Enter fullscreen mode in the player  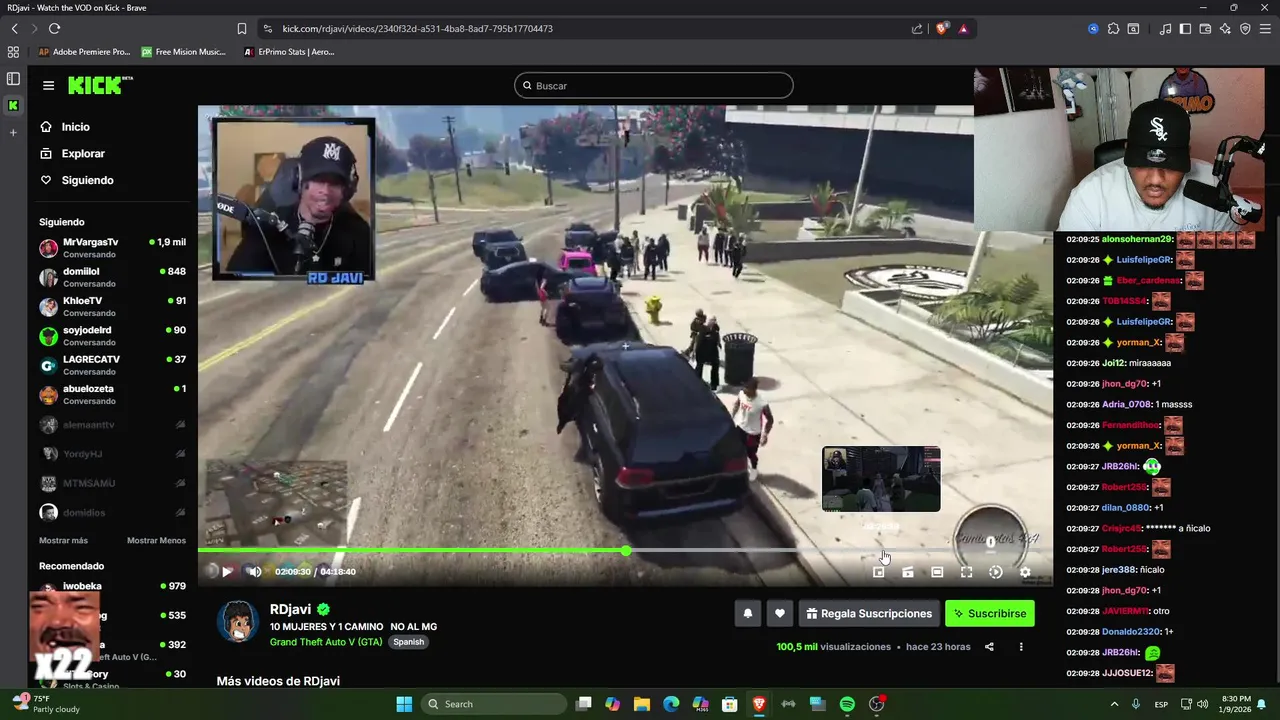tap(966, 572)
